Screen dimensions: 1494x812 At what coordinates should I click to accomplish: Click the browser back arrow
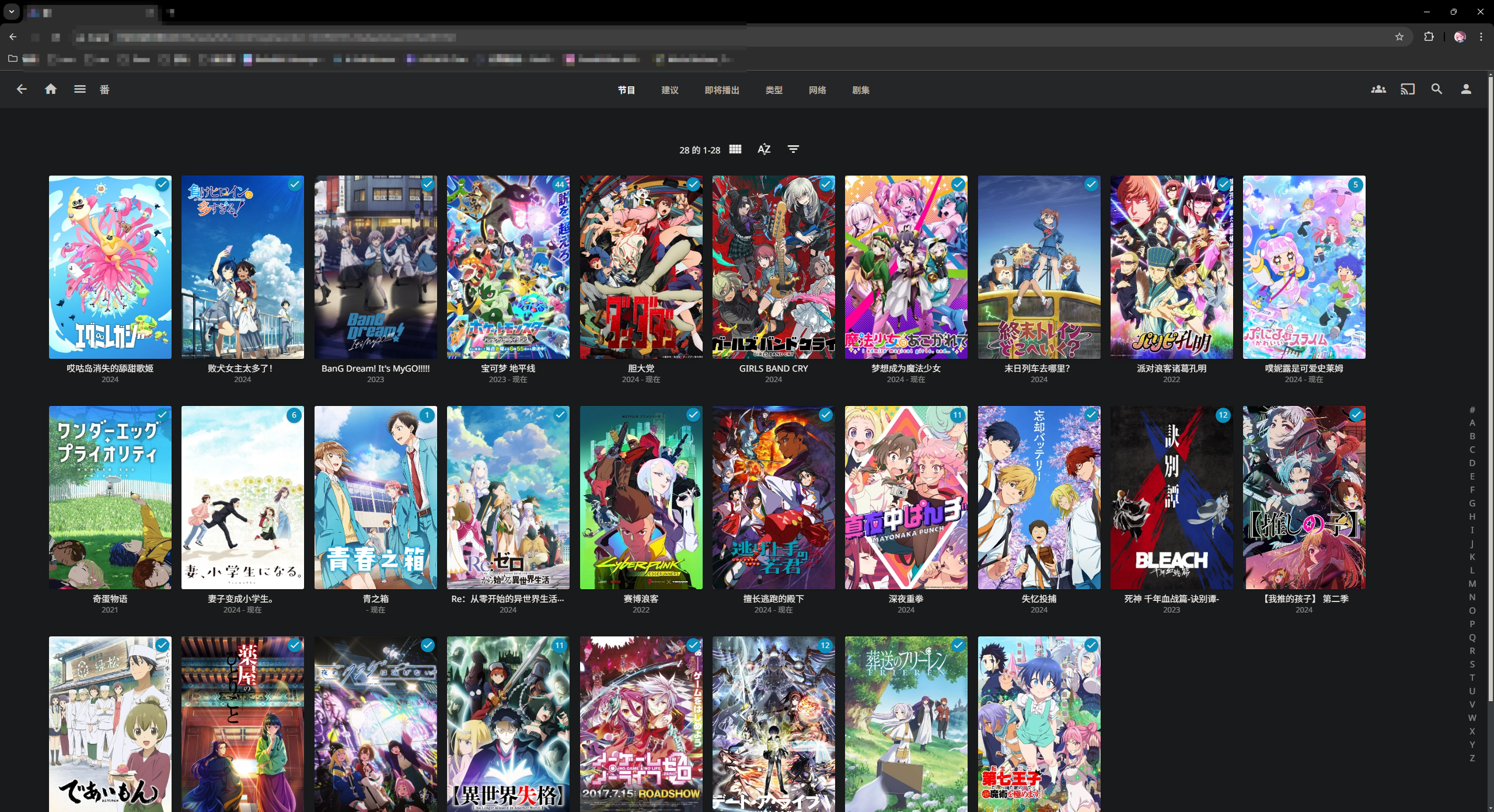tap(13, 37)
